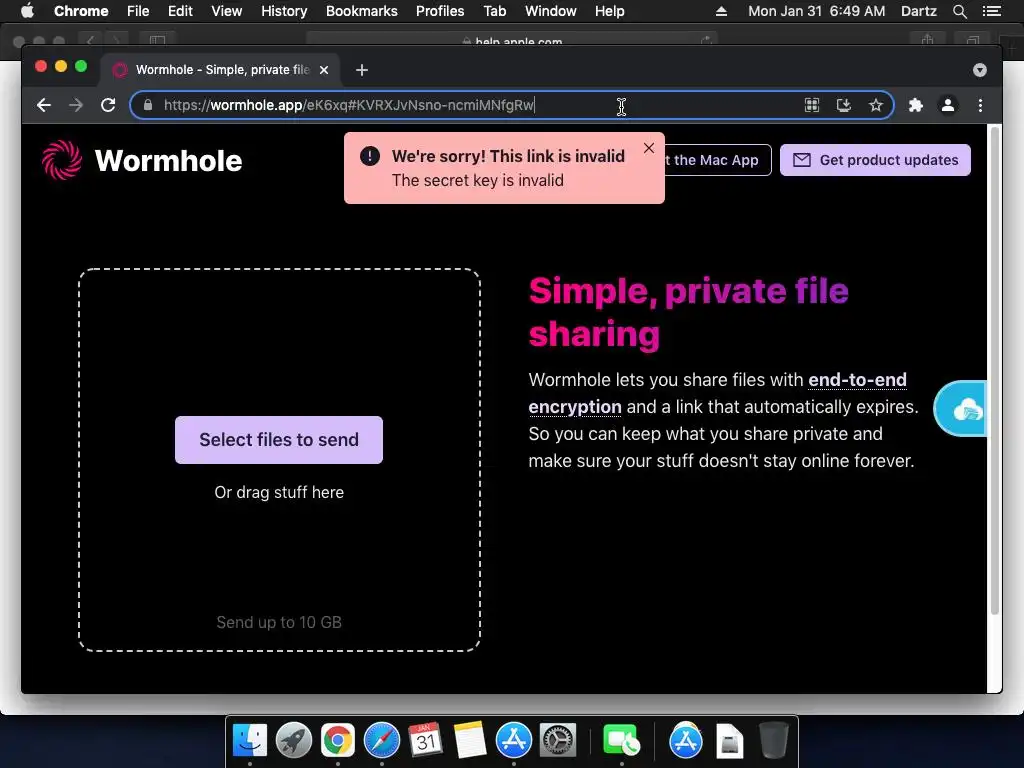Click the Wormhole brand name
This screenshot has width=1024, height=768.
coord(168,161)
